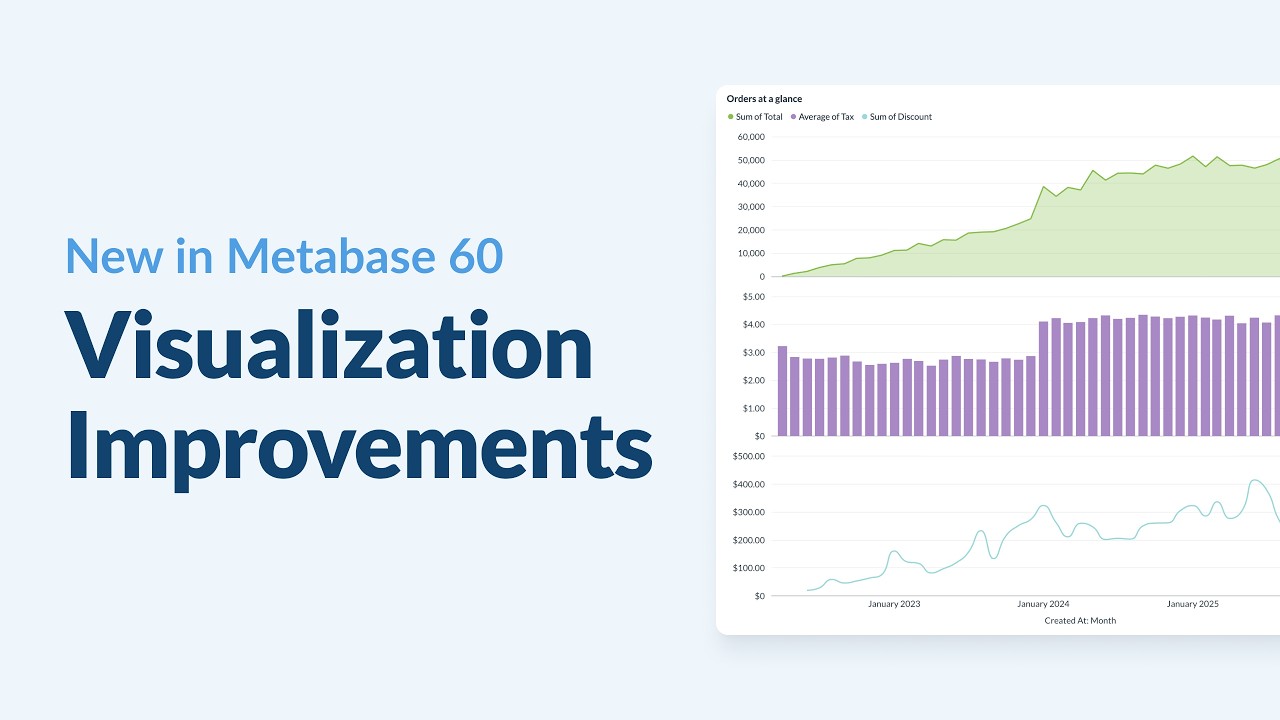The image size is (1280, 720).
Task: Click the word 'Visualization' in the title
Action: pos(330,346)
